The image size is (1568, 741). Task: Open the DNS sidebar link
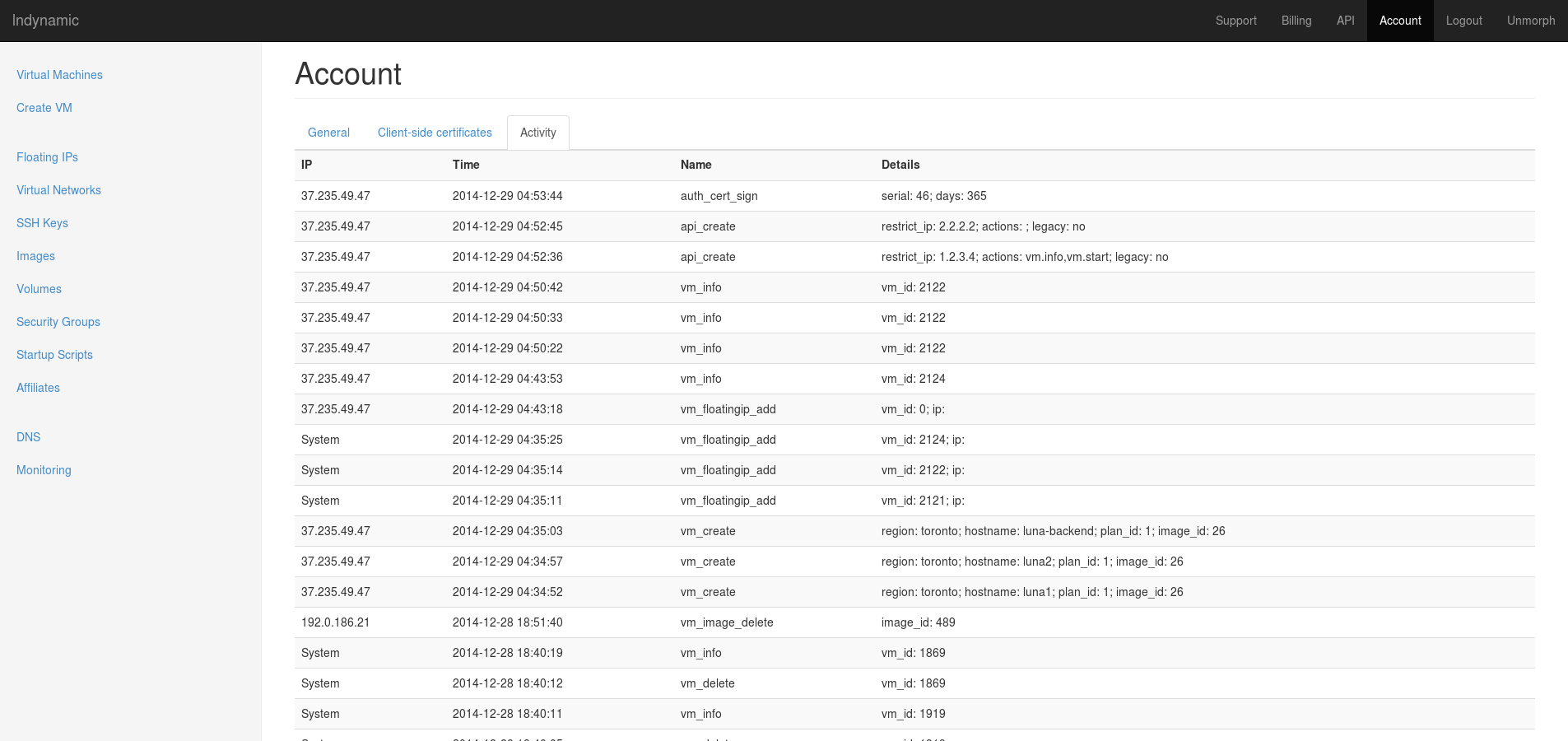[28, 437]
